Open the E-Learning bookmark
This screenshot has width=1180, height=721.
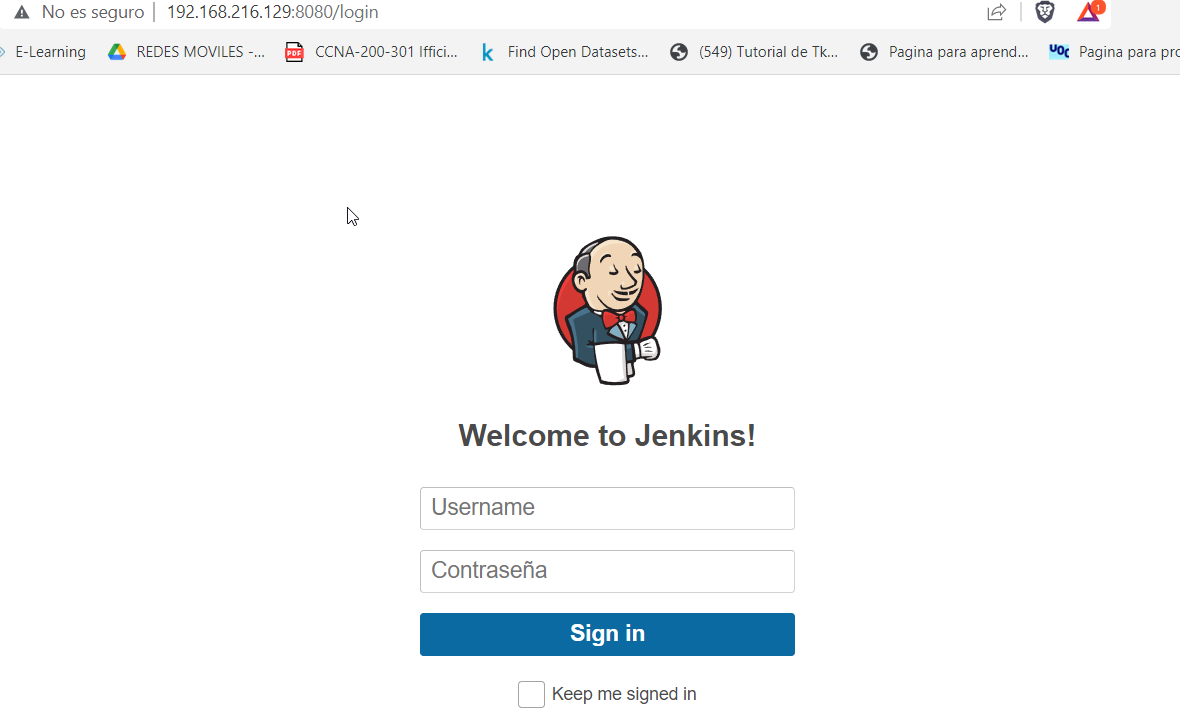[50, 52]
